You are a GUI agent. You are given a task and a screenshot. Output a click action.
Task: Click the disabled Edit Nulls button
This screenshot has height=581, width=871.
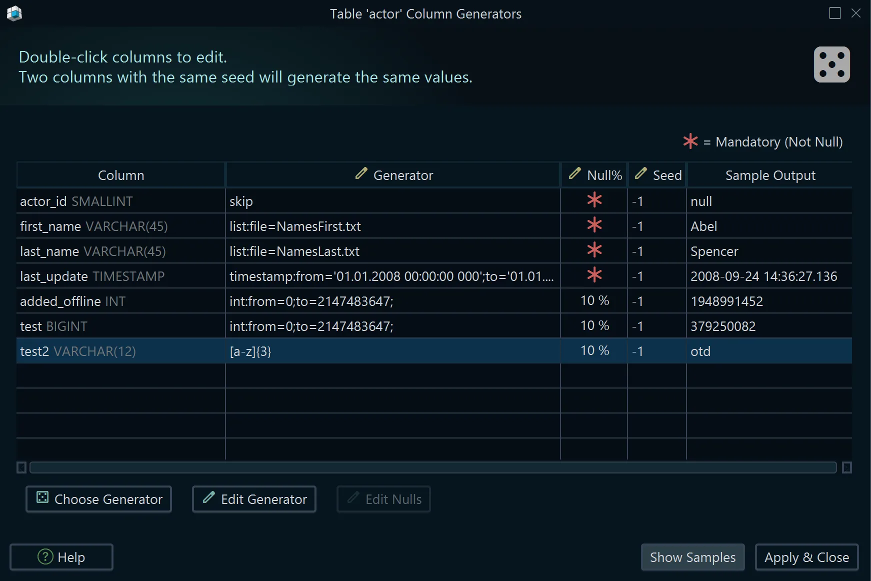tap(383, 499)
